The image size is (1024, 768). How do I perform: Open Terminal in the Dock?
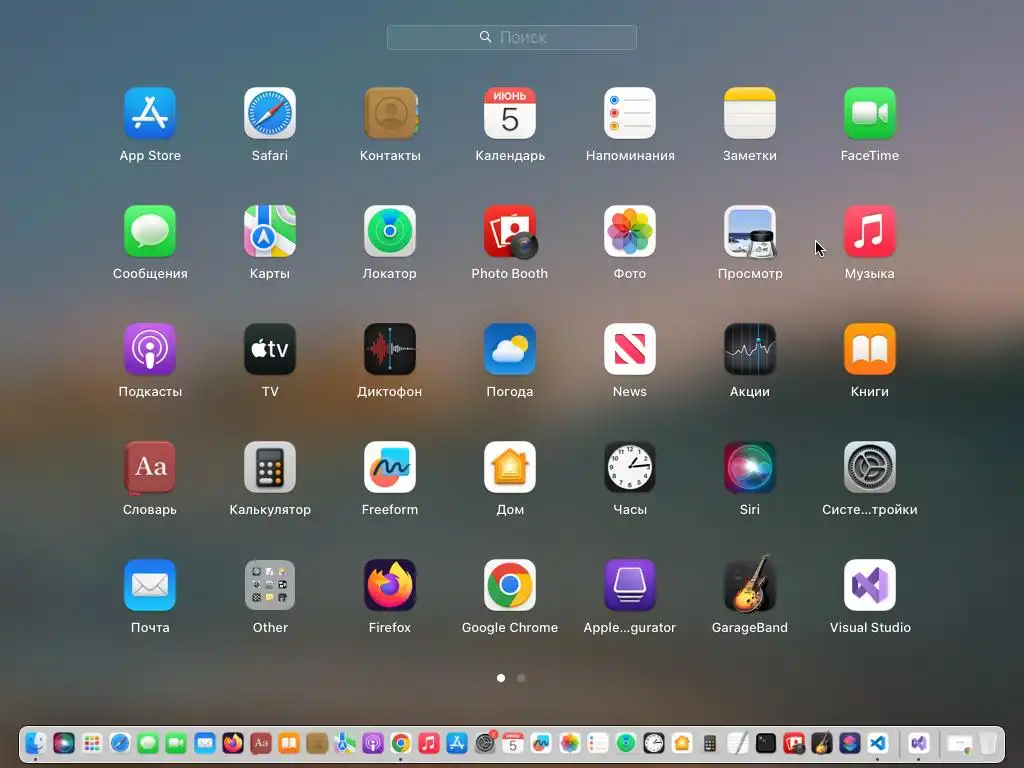click(x=765, y=743)
